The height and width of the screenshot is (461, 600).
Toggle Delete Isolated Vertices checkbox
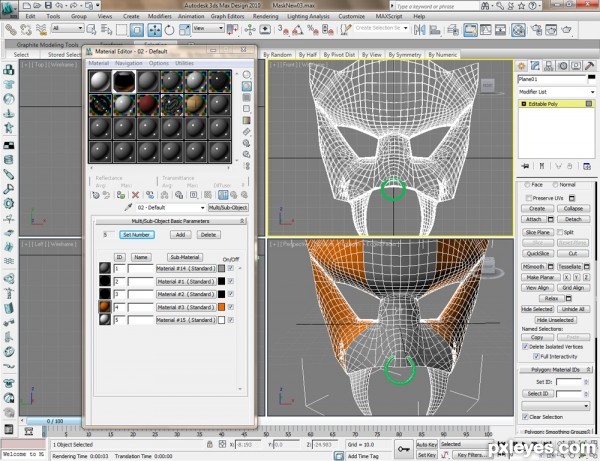click(525, 347)
